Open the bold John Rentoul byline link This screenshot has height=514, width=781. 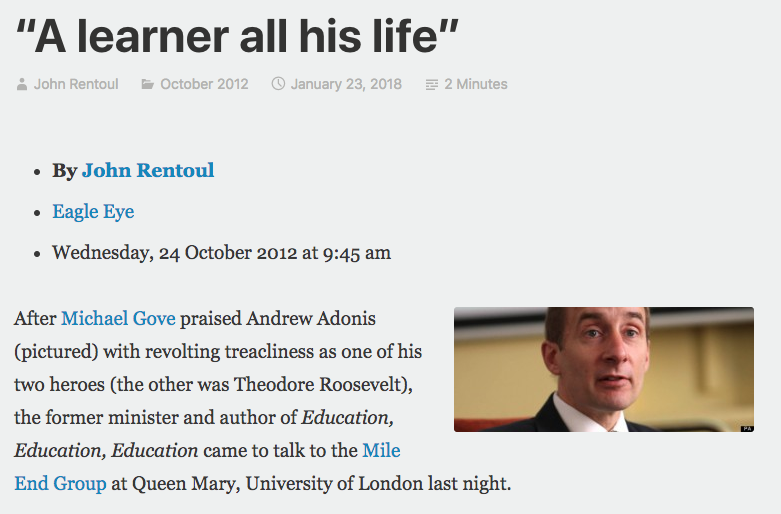pos(148,170)
